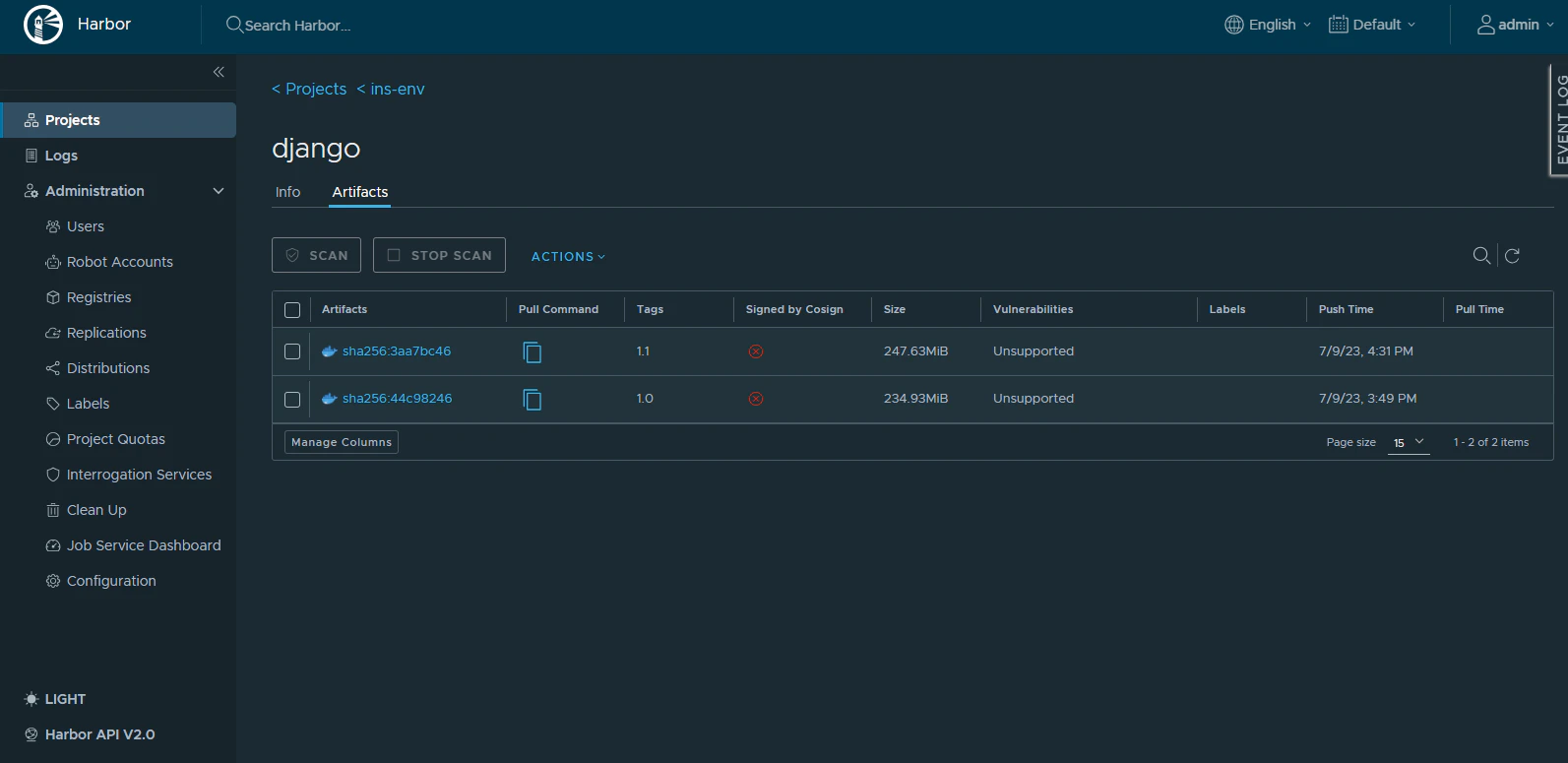Go back via ins-env breadcrumb link
The width and height of the screenshot is (1568, 763).
click(x=391, y=89)
